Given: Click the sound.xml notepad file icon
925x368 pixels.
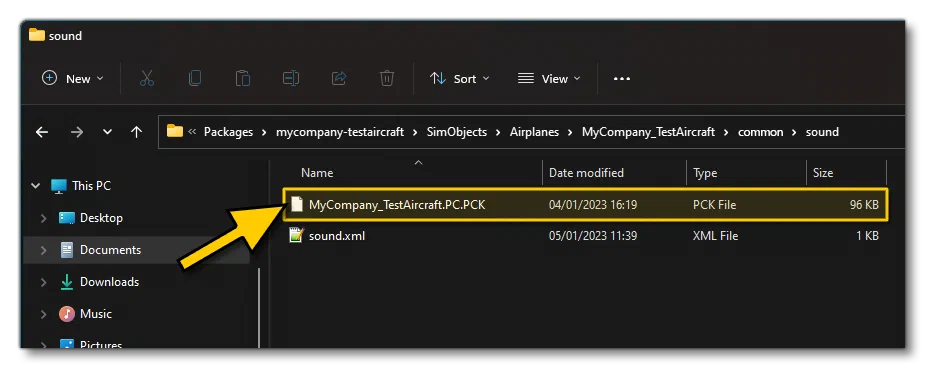Looking at the screenshot, I should [x=296, y=235].
